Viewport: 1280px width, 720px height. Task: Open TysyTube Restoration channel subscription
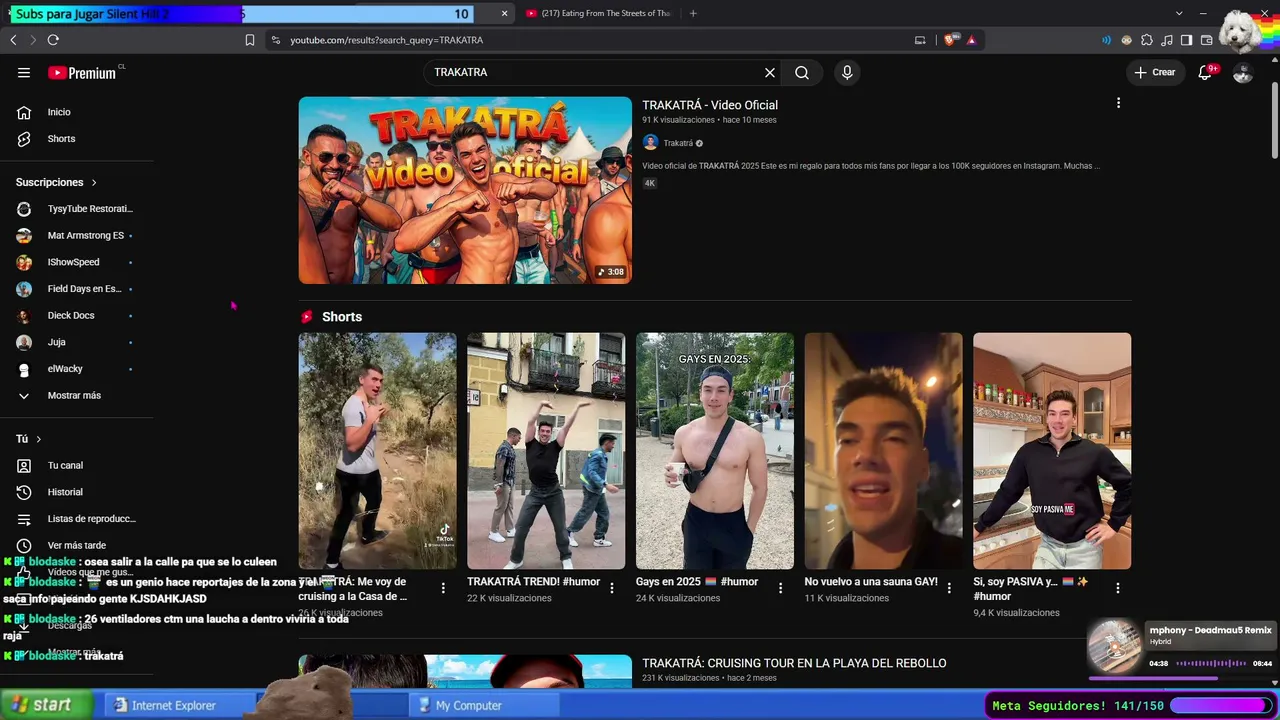tap(76, 209)
